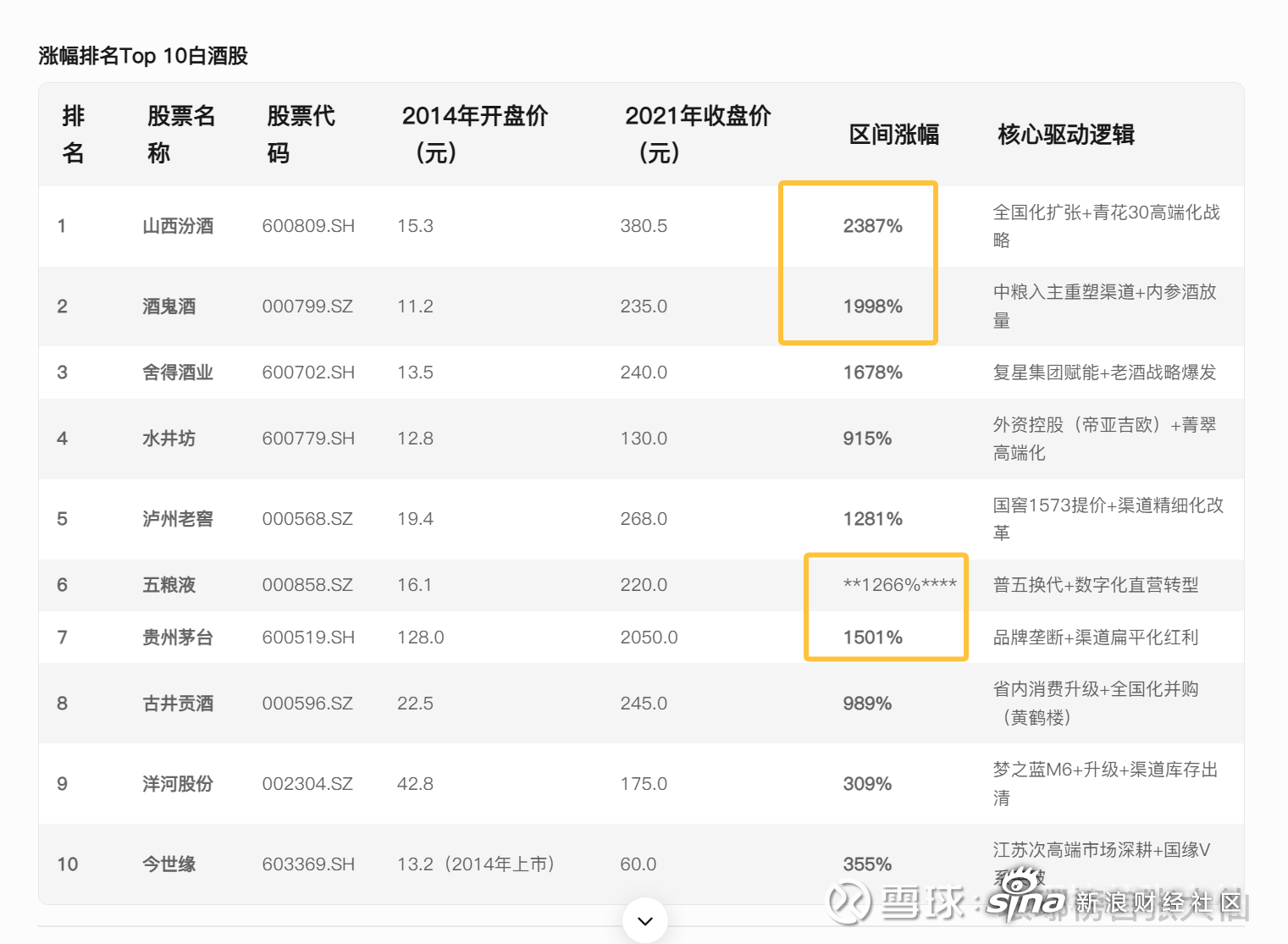The width and height of the screenshot is (1288, 944).
Task: Click the 2014年开盘价 column header
Action: 475,135
